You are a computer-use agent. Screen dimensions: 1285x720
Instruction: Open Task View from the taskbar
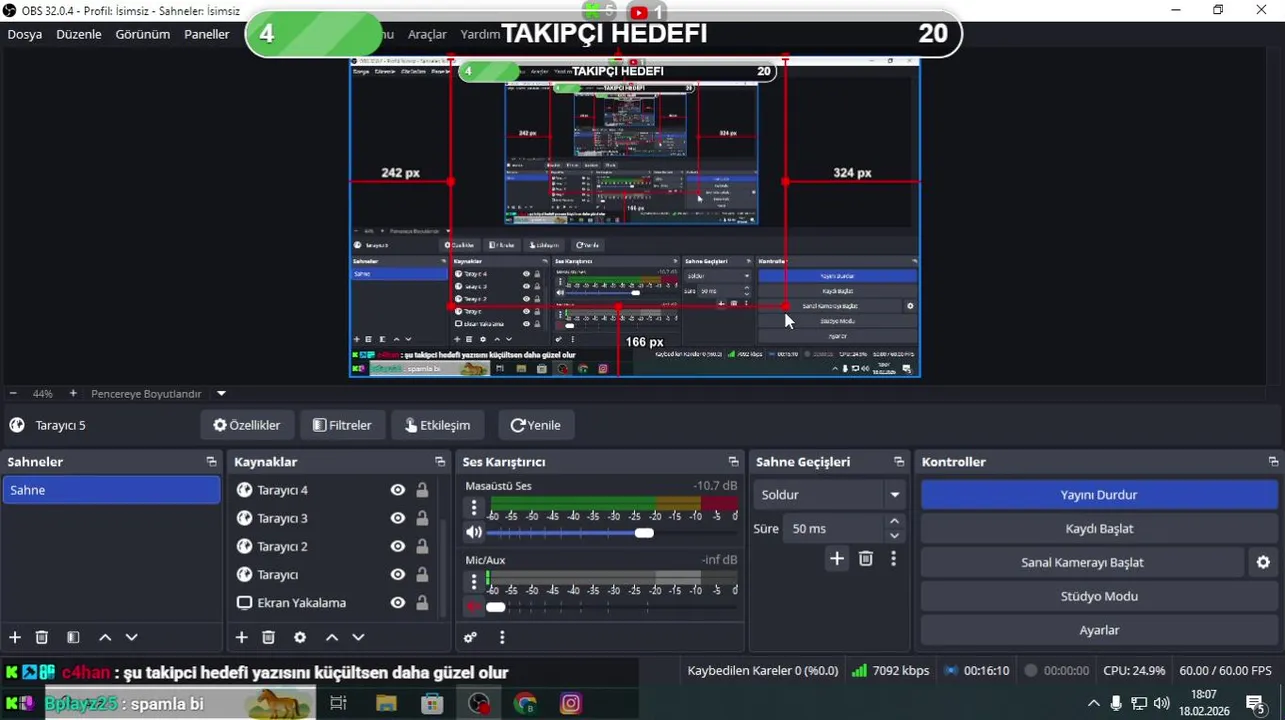click(x=338, y=703)
